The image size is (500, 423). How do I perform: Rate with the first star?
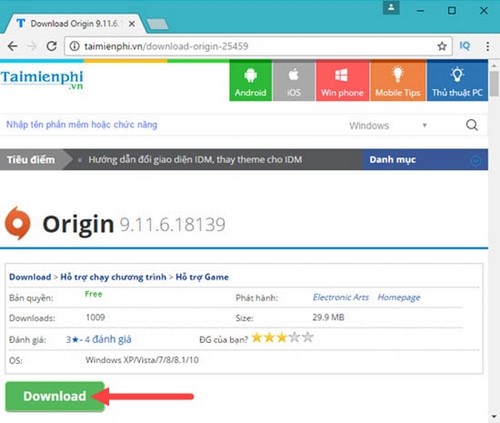(x=257, y=338)
